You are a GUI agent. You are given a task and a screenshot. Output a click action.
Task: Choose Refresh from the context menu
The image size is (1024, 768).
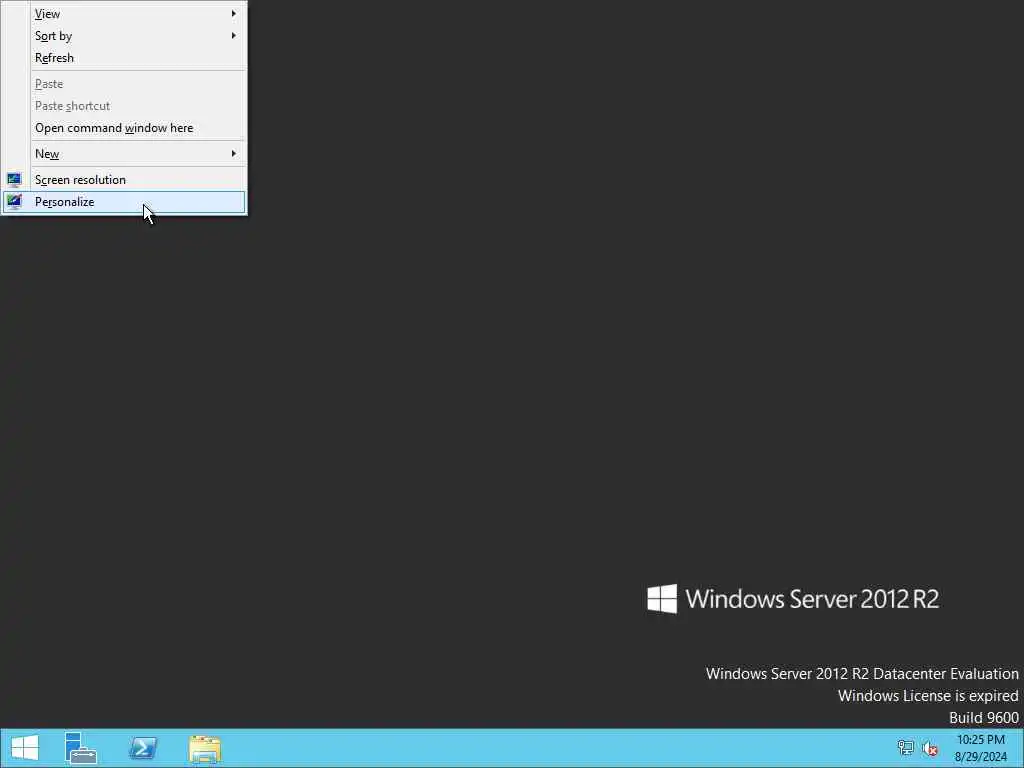(x=124, y=58)
